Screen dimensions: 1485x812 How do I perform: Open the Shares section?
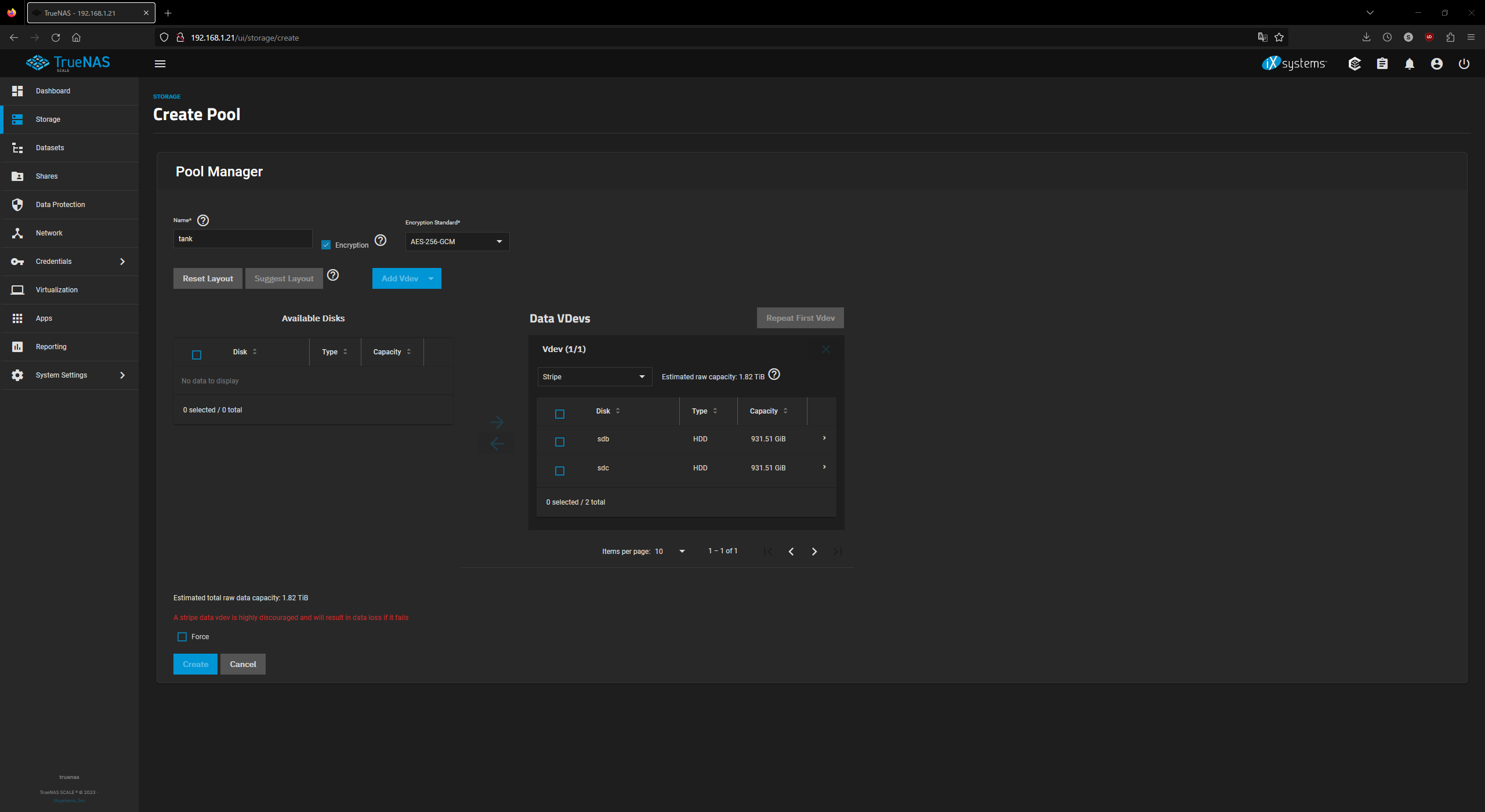click(x=46, y=176)
